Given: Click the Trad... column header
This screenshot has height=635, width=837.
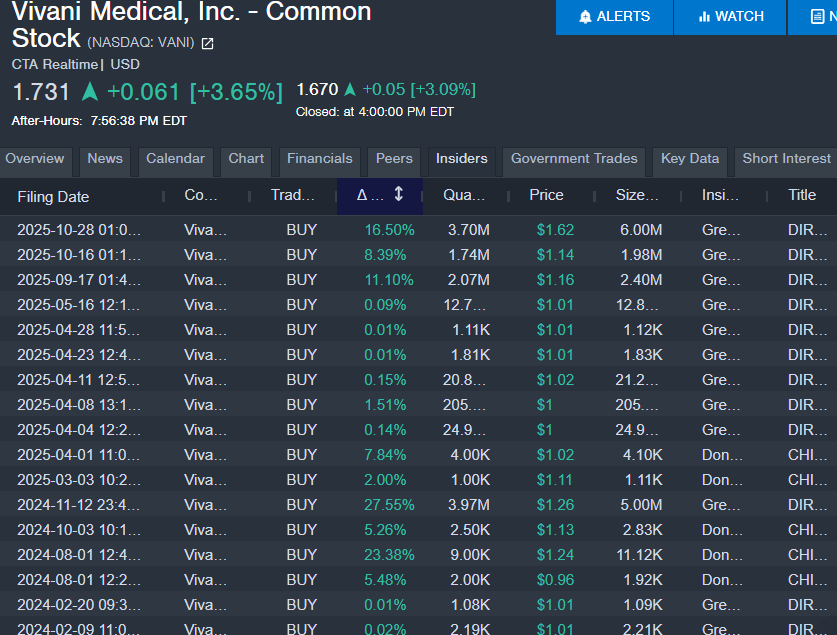Looking at the screenshot, I should [293, 195].
